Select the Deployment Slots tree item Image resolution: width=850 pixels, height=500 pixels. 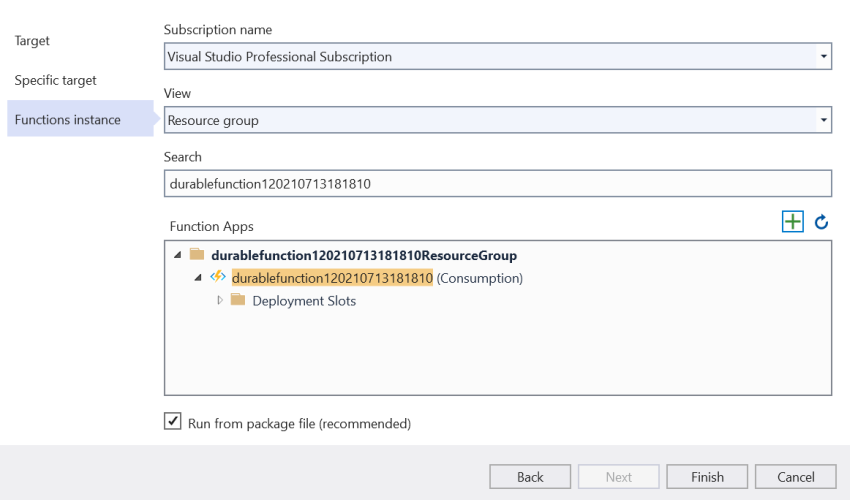(x=304, y=300)
